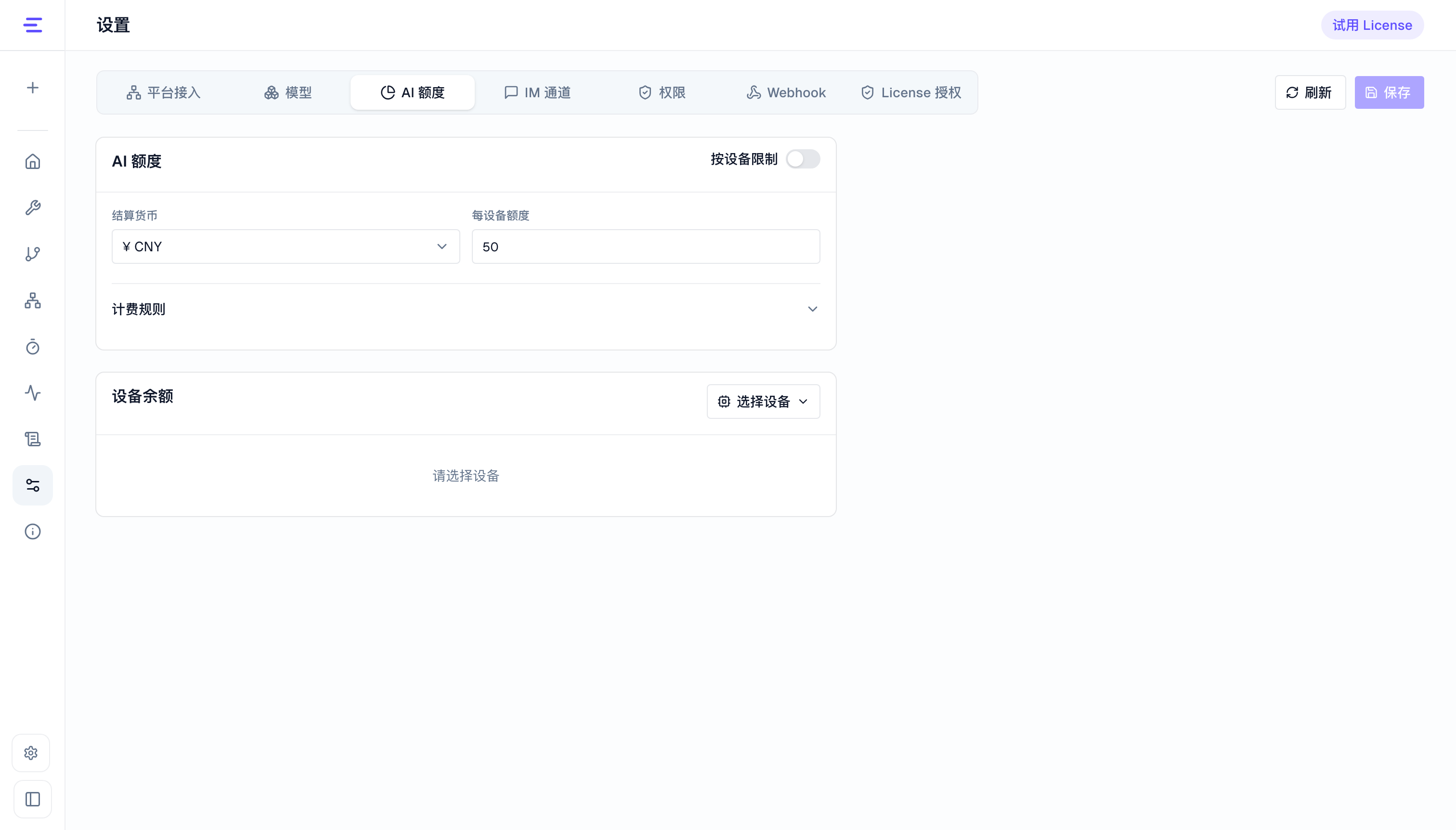Open the timer icon in sidebar

tap(32, 347)
